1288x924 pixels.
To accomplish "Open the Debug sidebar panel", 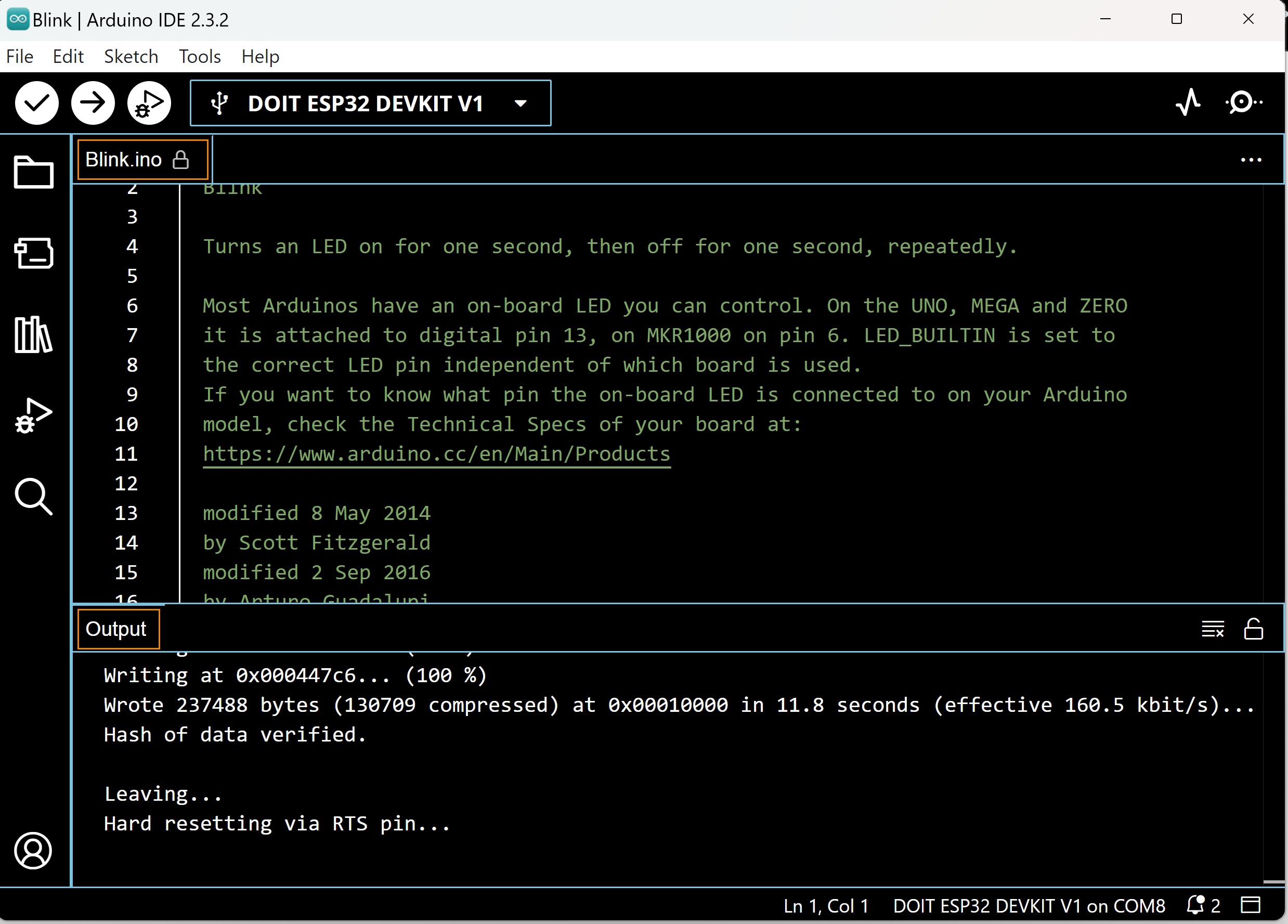I will coord(33,415).
